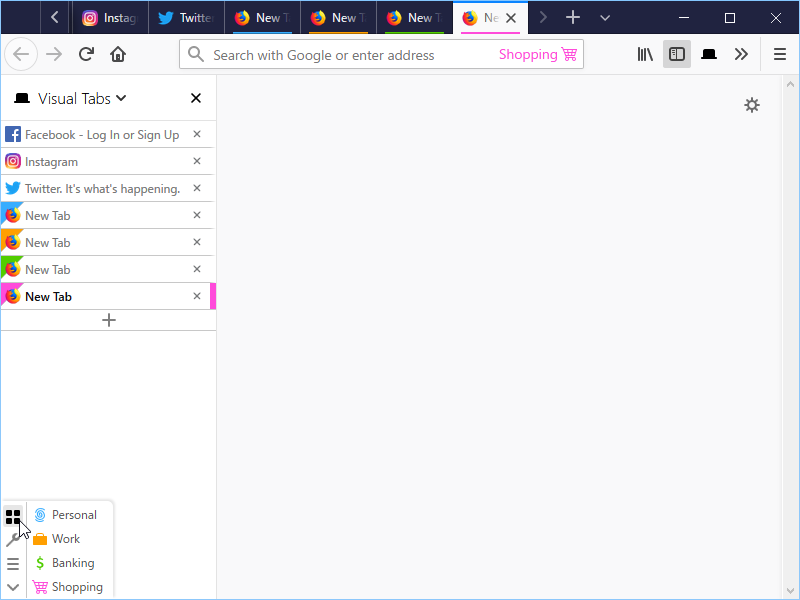Click the top hat extension toolbar icon
This screenshot has height=600, width=800.
point(709,54)
